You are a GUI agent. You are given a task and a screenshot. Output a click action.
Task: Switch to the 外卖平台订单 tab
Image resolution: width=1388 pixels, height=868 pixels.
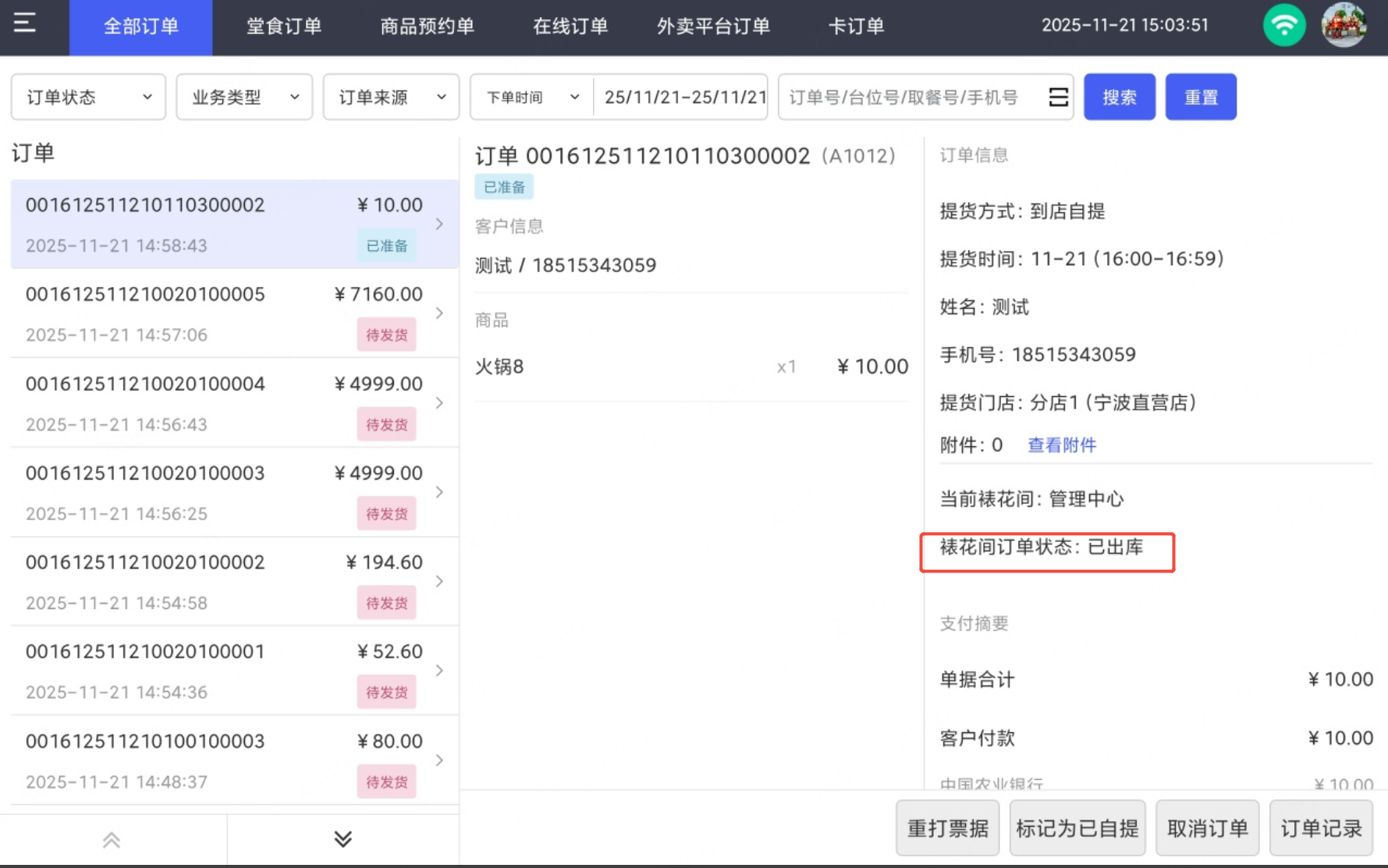[x=713, y=27]
